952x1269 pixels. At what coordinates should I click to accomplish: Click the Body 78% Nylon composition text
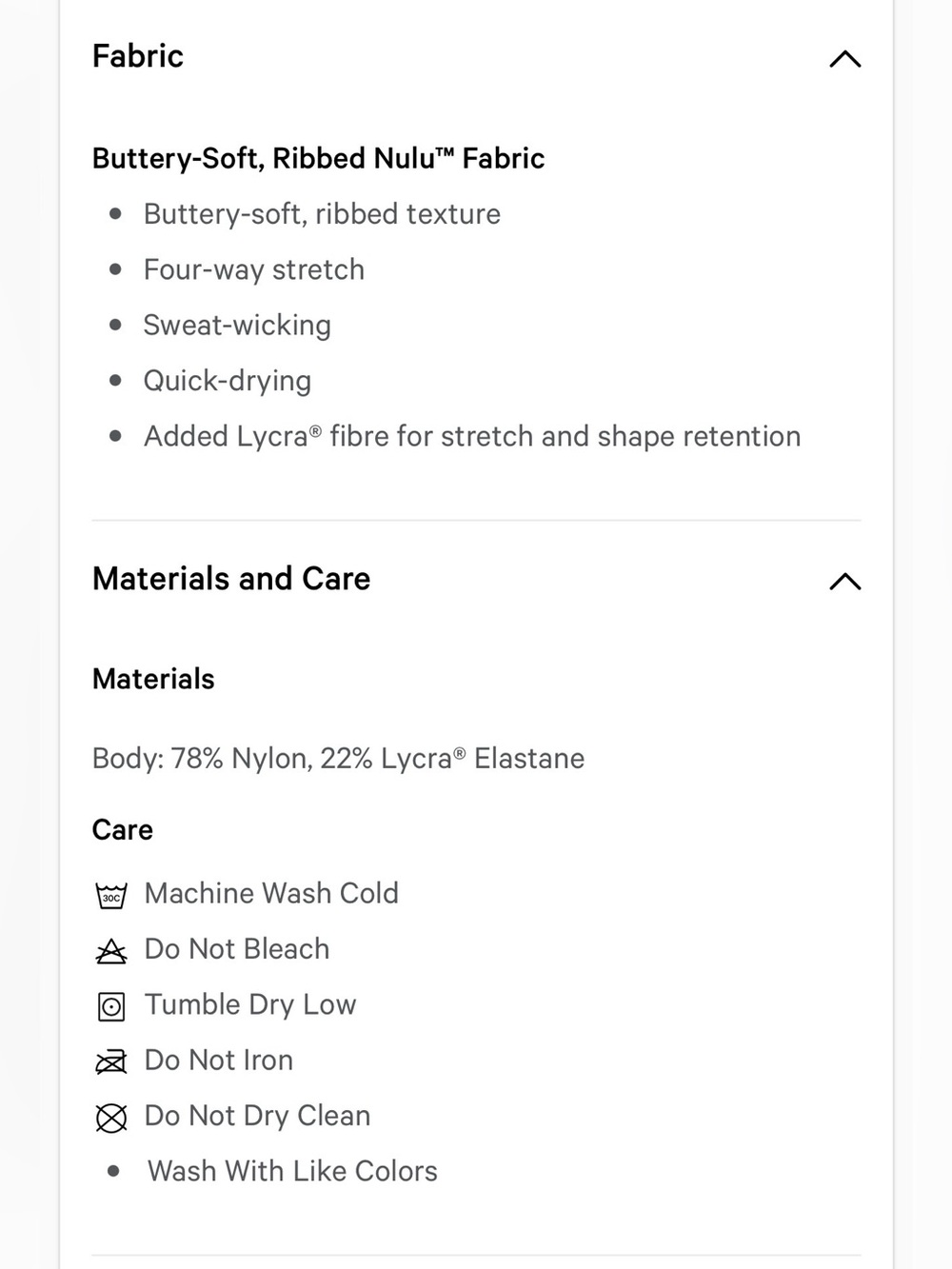point(338,759)
